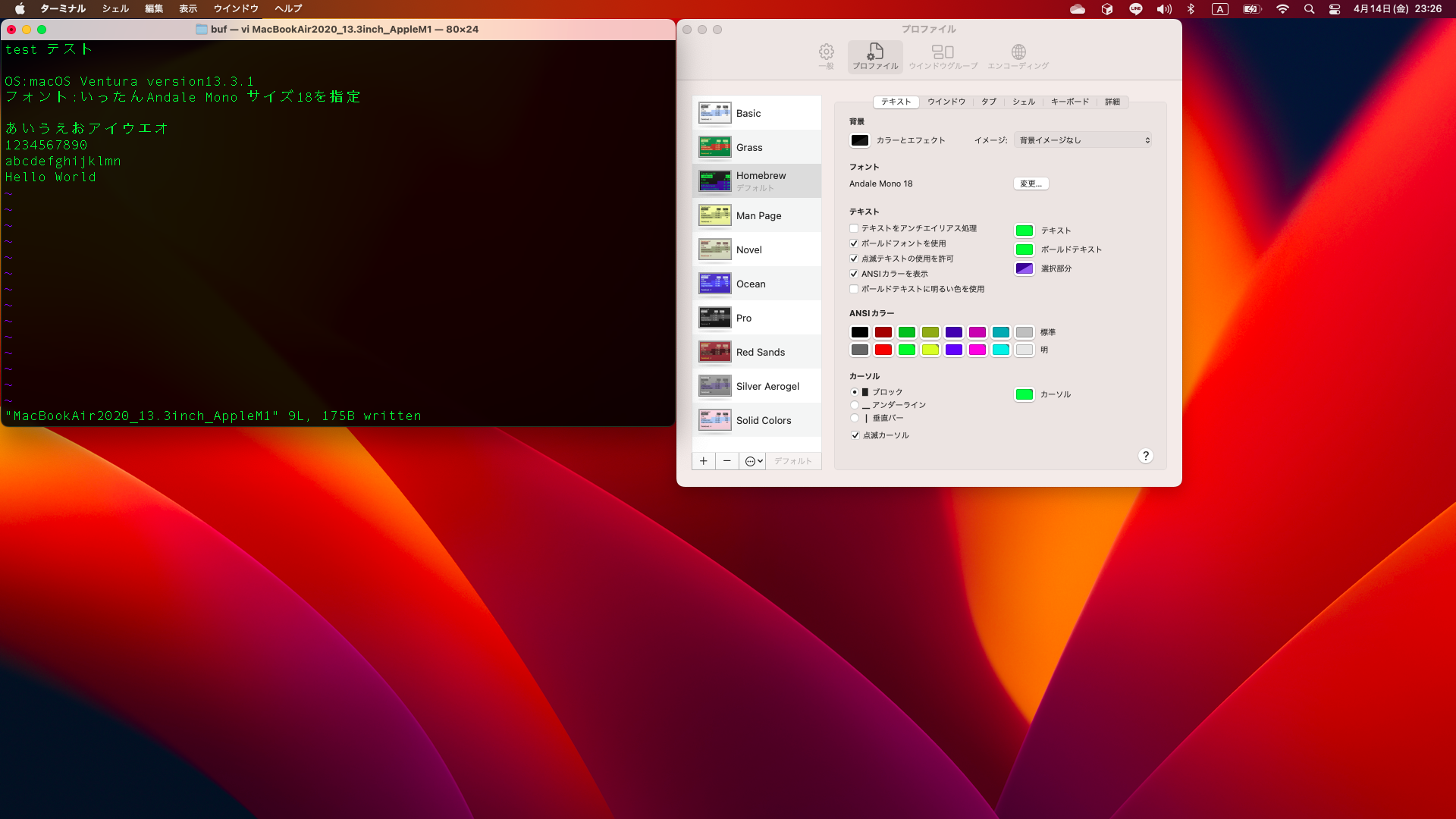
Task: Open the Encoding (エンコーディング) preferences pane
Action: point(1018,56)
